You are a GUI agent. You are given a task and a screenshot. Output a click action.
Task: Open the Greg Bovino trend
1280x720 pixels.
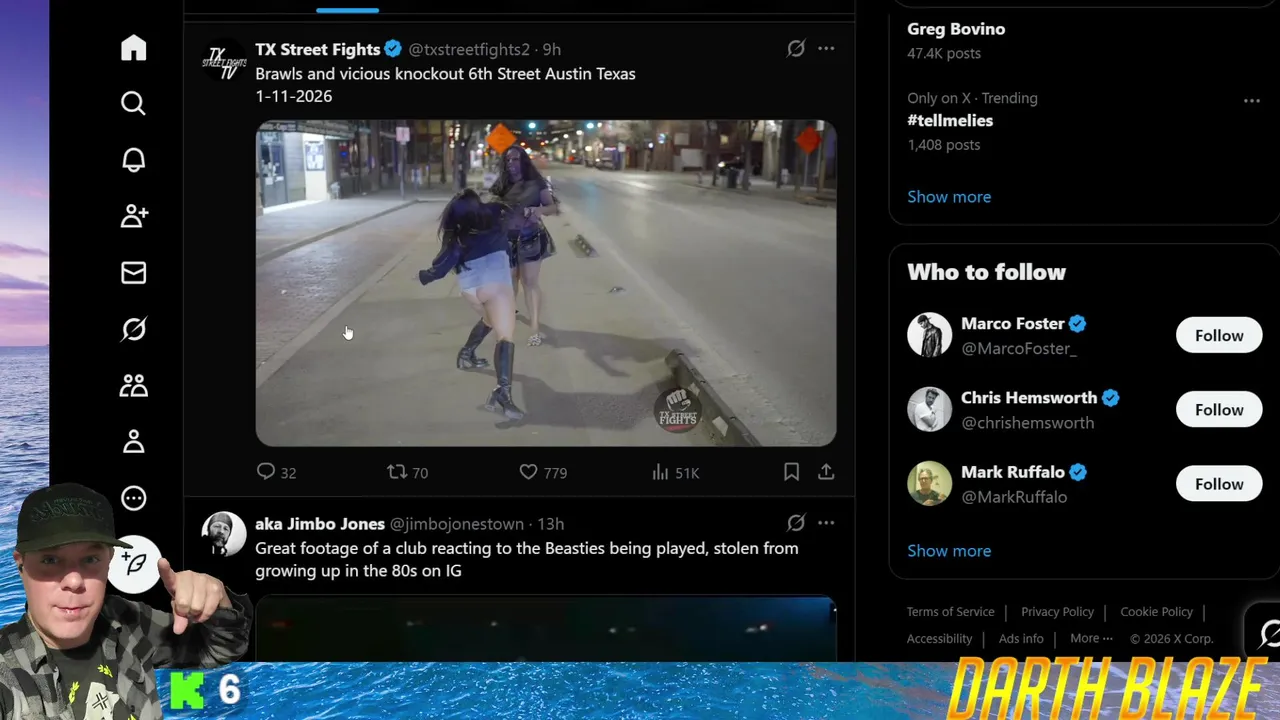(956, 29)
